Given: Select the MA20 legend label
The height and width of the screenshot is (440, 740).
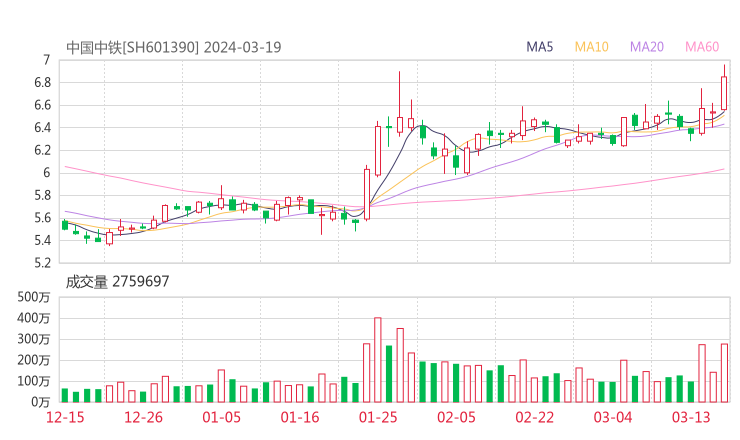Looking at the screenshot, I should point(647,47).
